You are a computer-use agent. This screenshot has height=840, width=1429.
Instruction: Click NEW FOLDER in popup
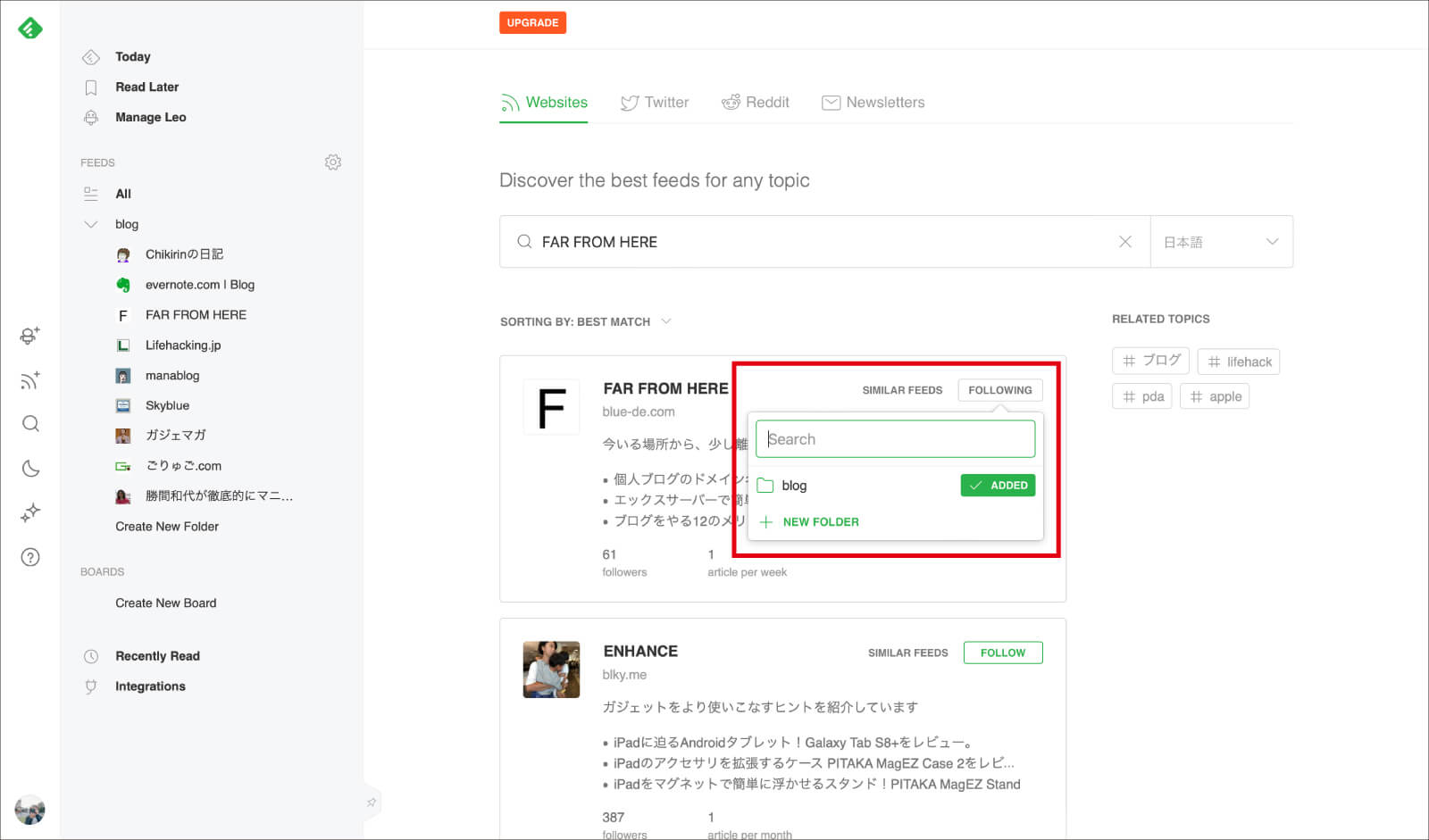(x=809, y=522)
